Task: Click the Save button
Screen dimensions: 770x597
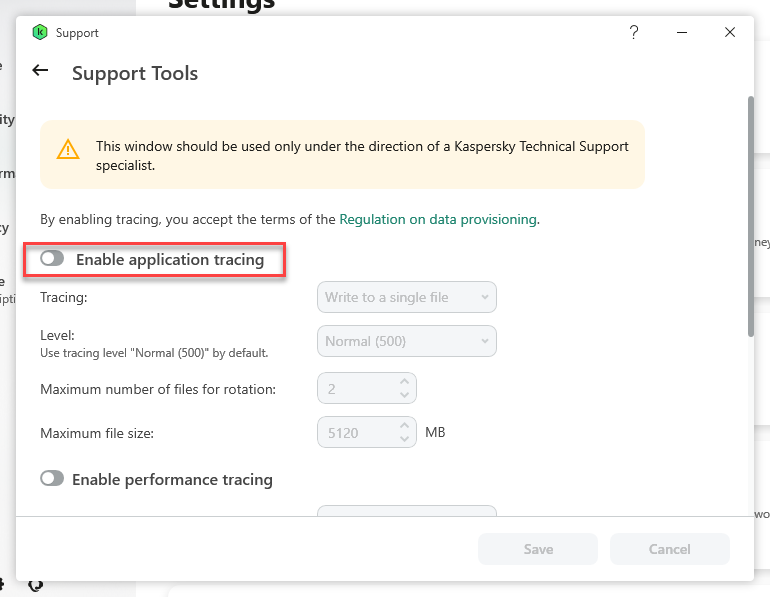Action: click(x=538, y=549)
